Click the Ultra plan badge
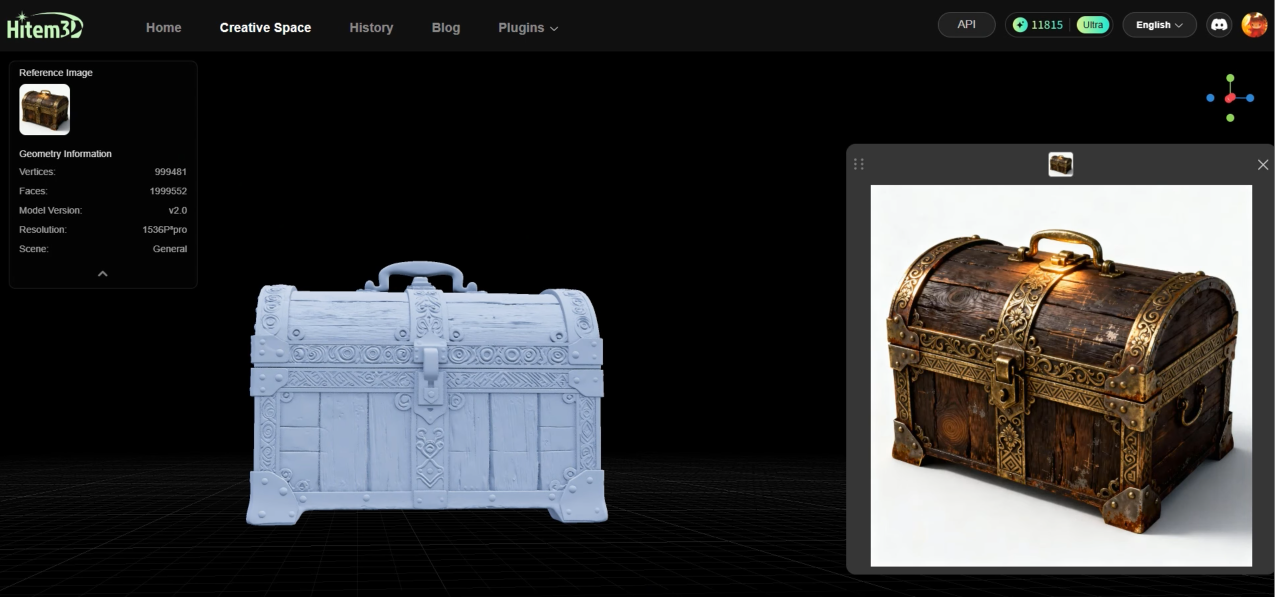 point(1092,25)
